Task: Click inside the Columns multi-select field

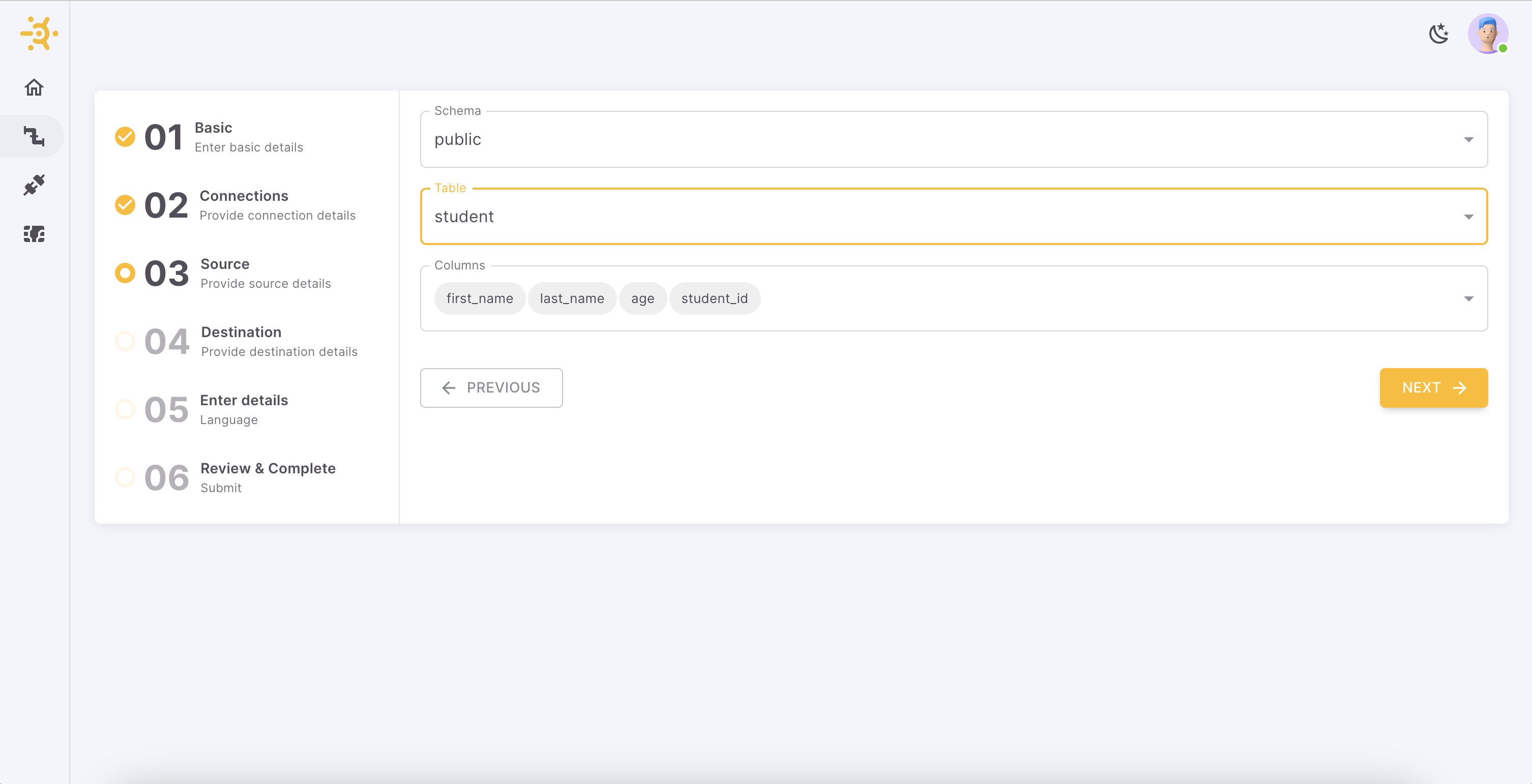Action: (x=954, y=298)
